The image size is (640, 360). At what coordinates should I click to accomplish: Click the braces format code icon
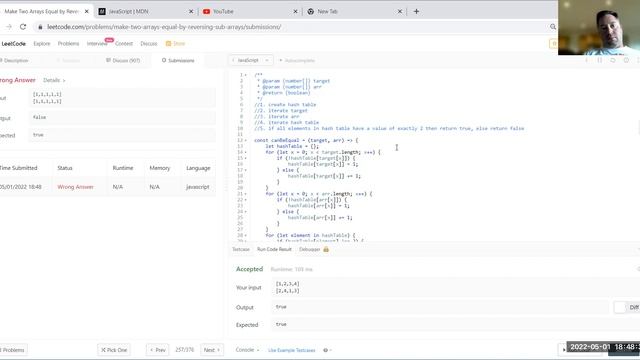coord(600,60)
